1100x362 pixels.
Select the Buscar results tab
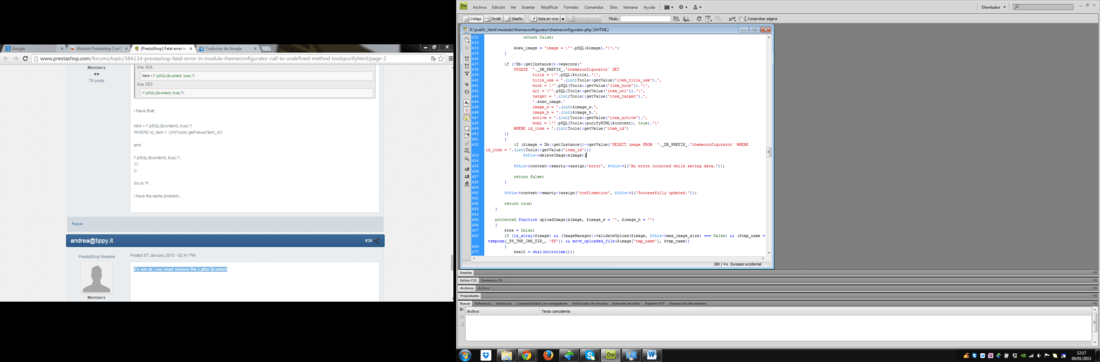[464, 304]
